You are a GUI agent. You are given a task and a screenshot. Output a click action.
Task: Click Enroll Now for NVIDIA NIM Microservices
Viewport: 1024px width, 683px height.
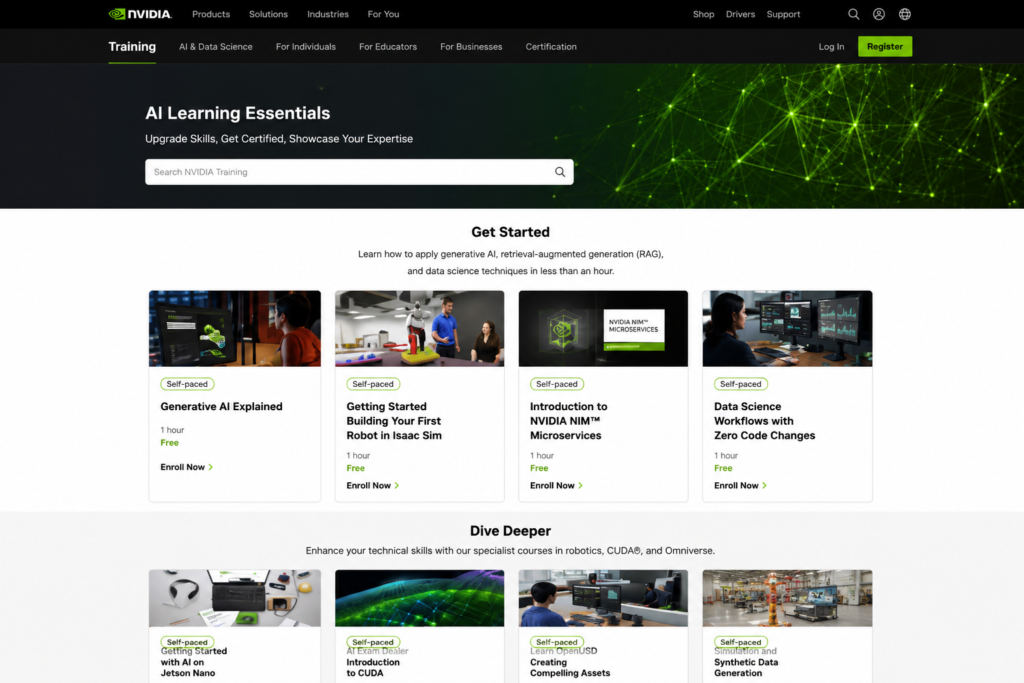click(556, 485)
